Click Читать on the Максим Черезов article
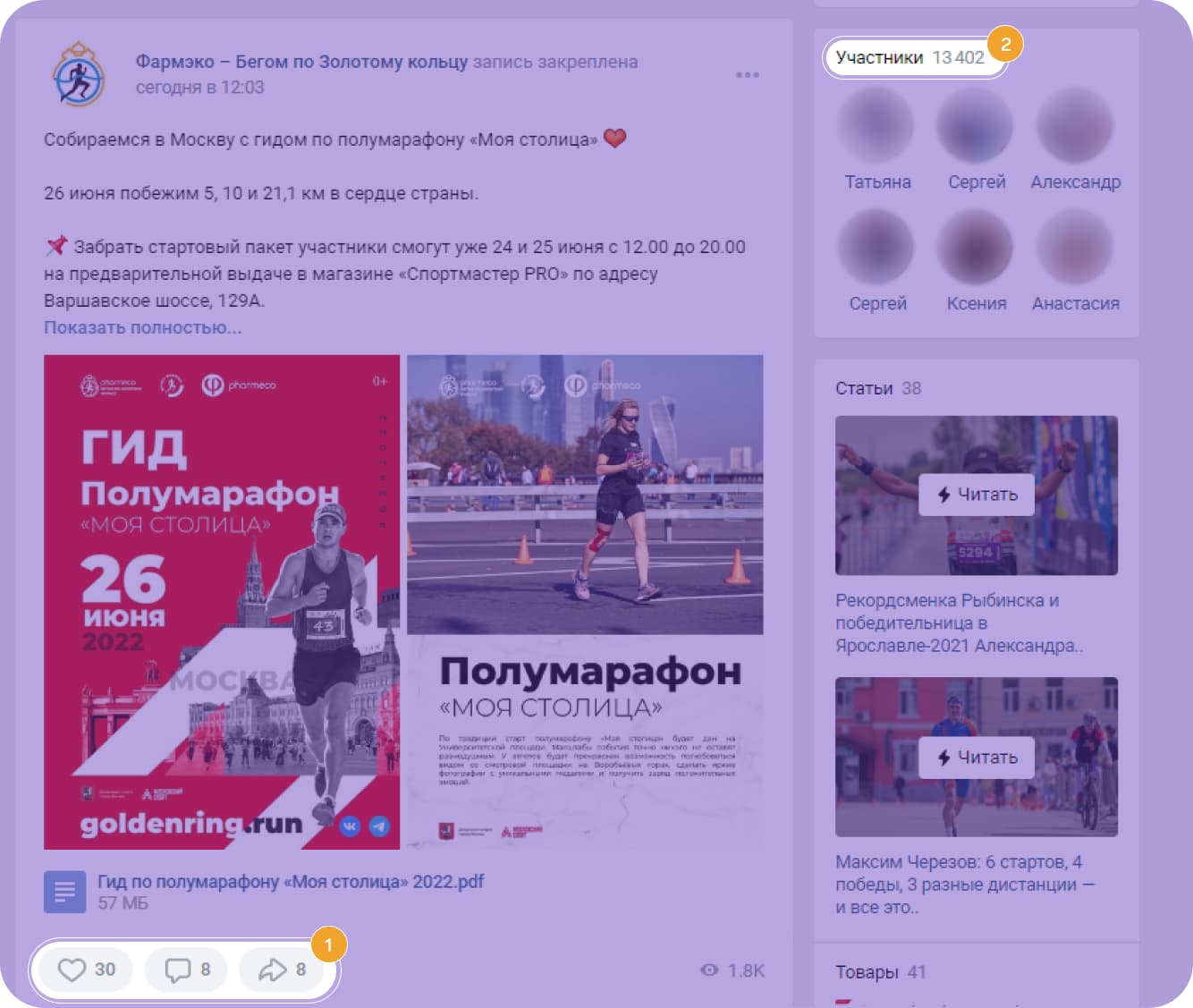The image size is (1193, 1008). 977,758
